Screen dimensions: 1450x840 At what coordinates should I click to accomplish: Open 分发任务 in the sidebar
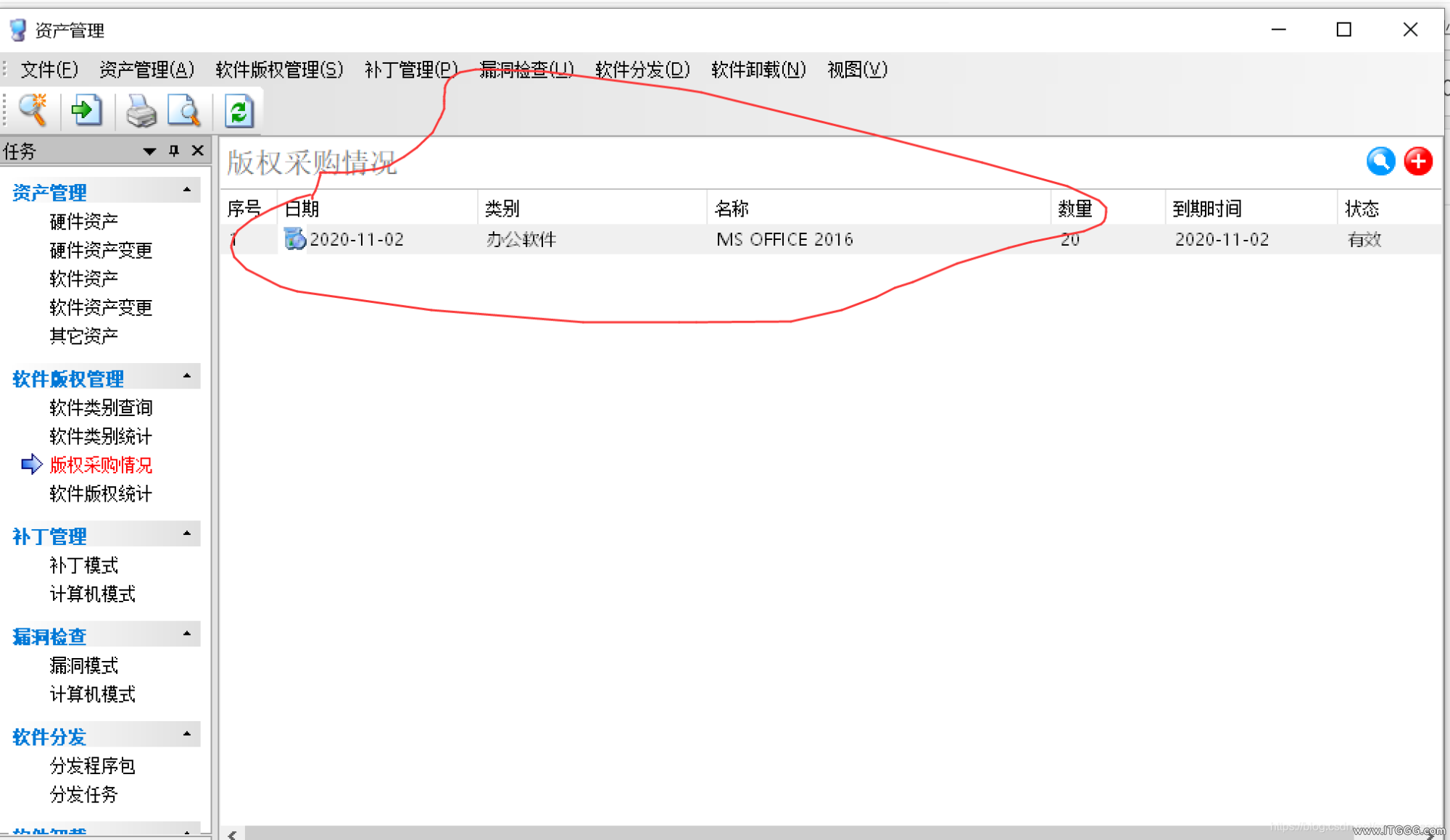point(83,795)
